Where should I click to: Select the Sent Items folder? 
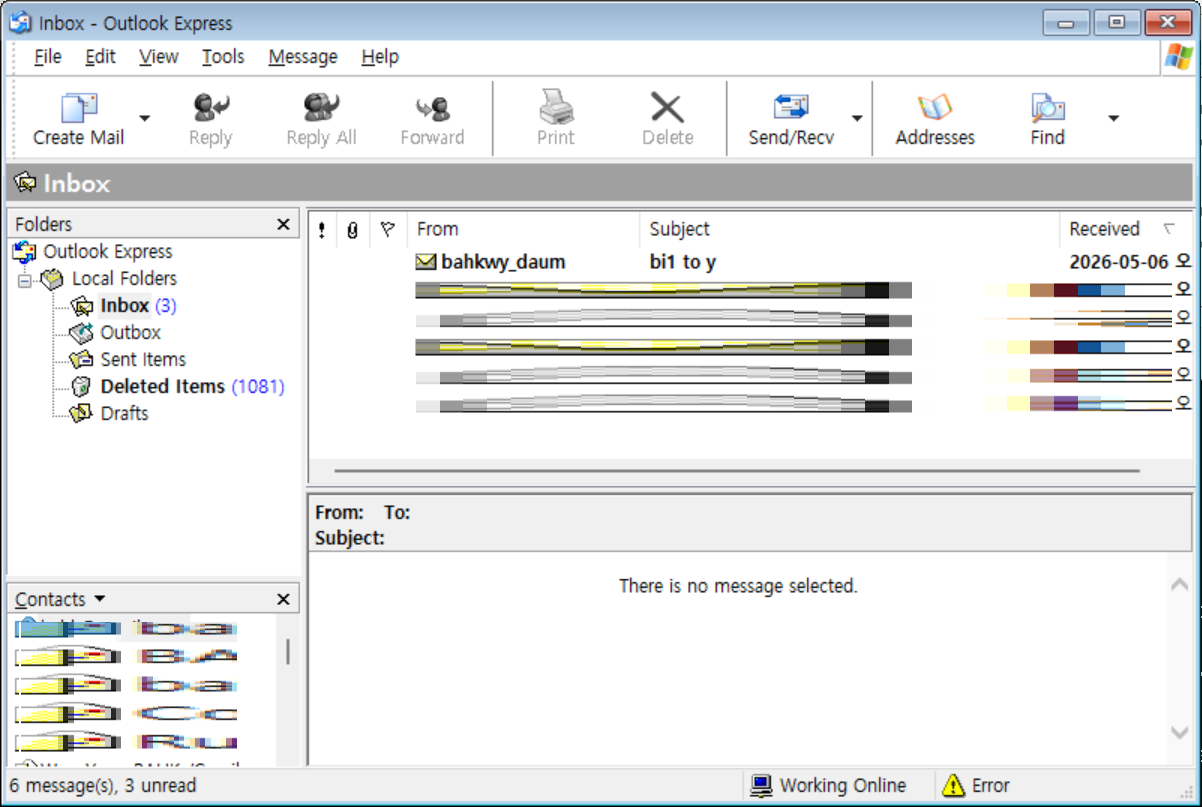143,360
